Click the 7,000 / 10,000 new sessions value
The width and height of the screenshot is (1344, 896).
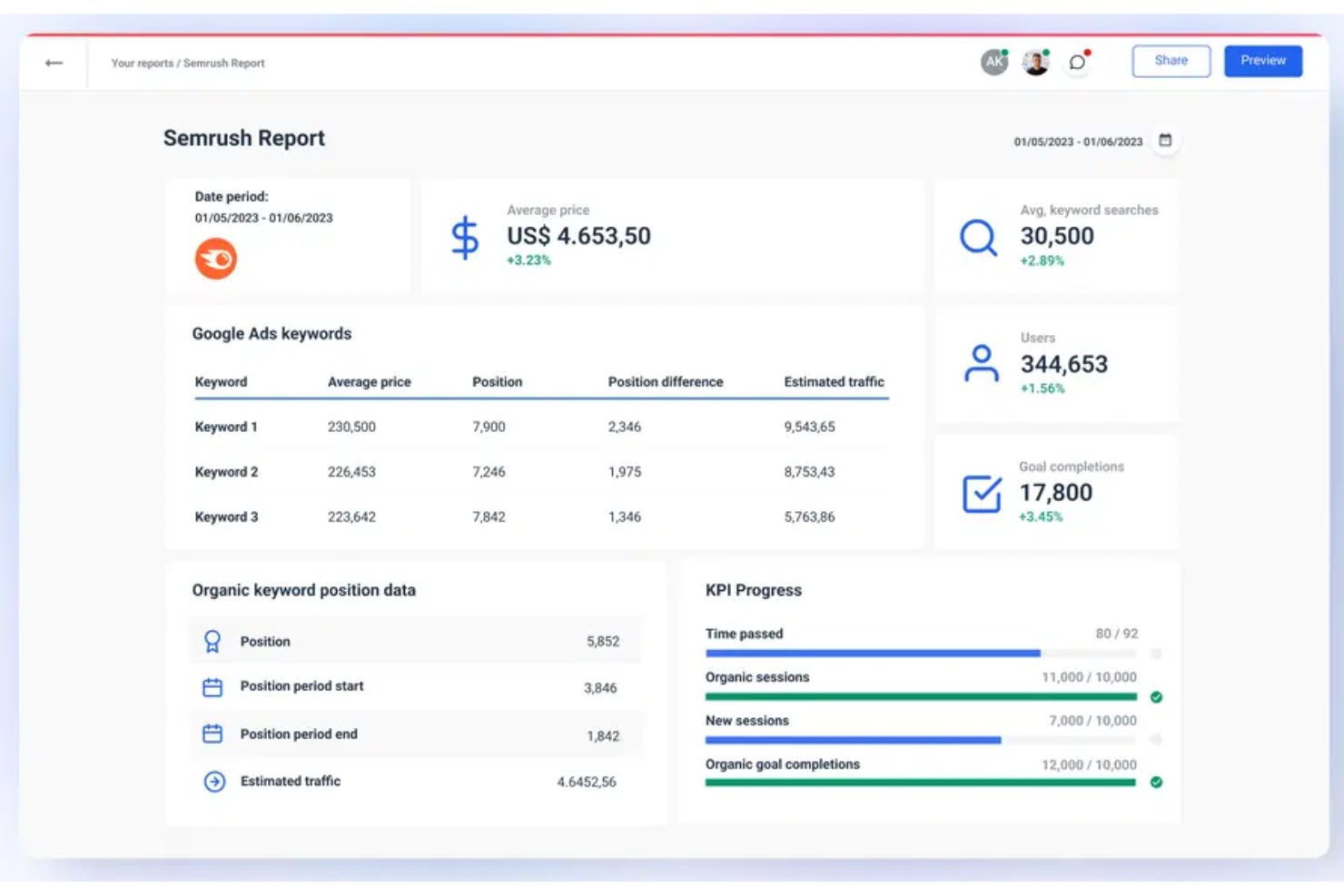pyautogui.click(x=1092, y=721)
